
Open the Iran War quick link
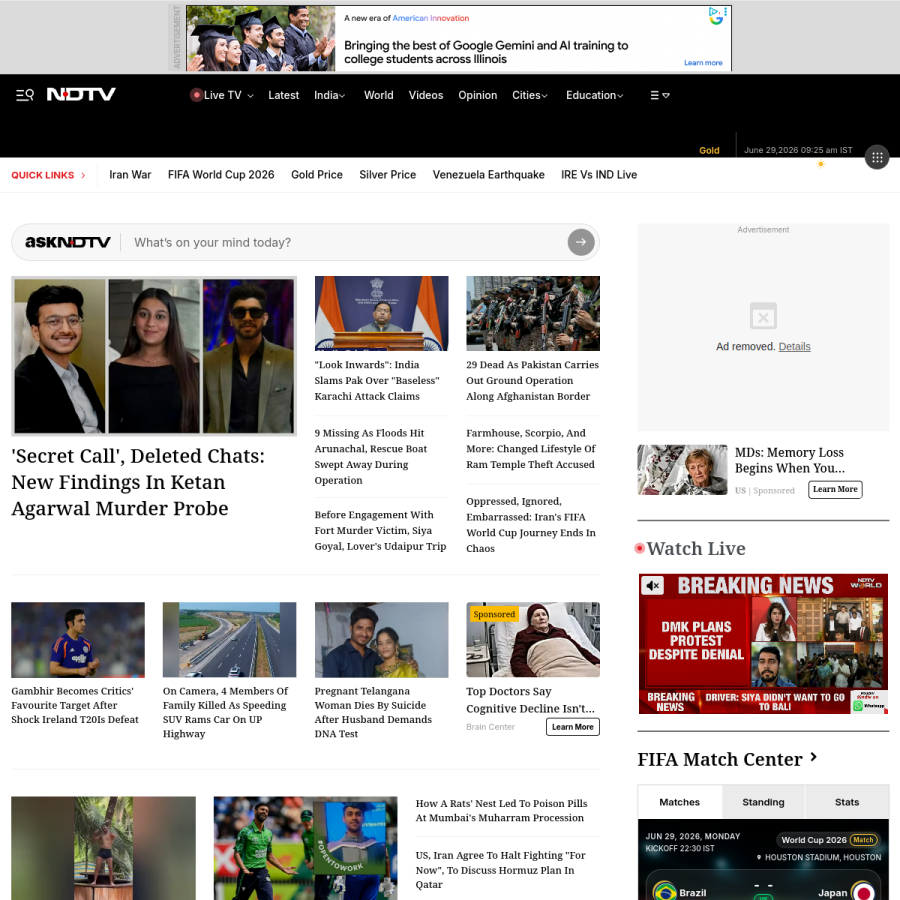[x=130, y=174]
